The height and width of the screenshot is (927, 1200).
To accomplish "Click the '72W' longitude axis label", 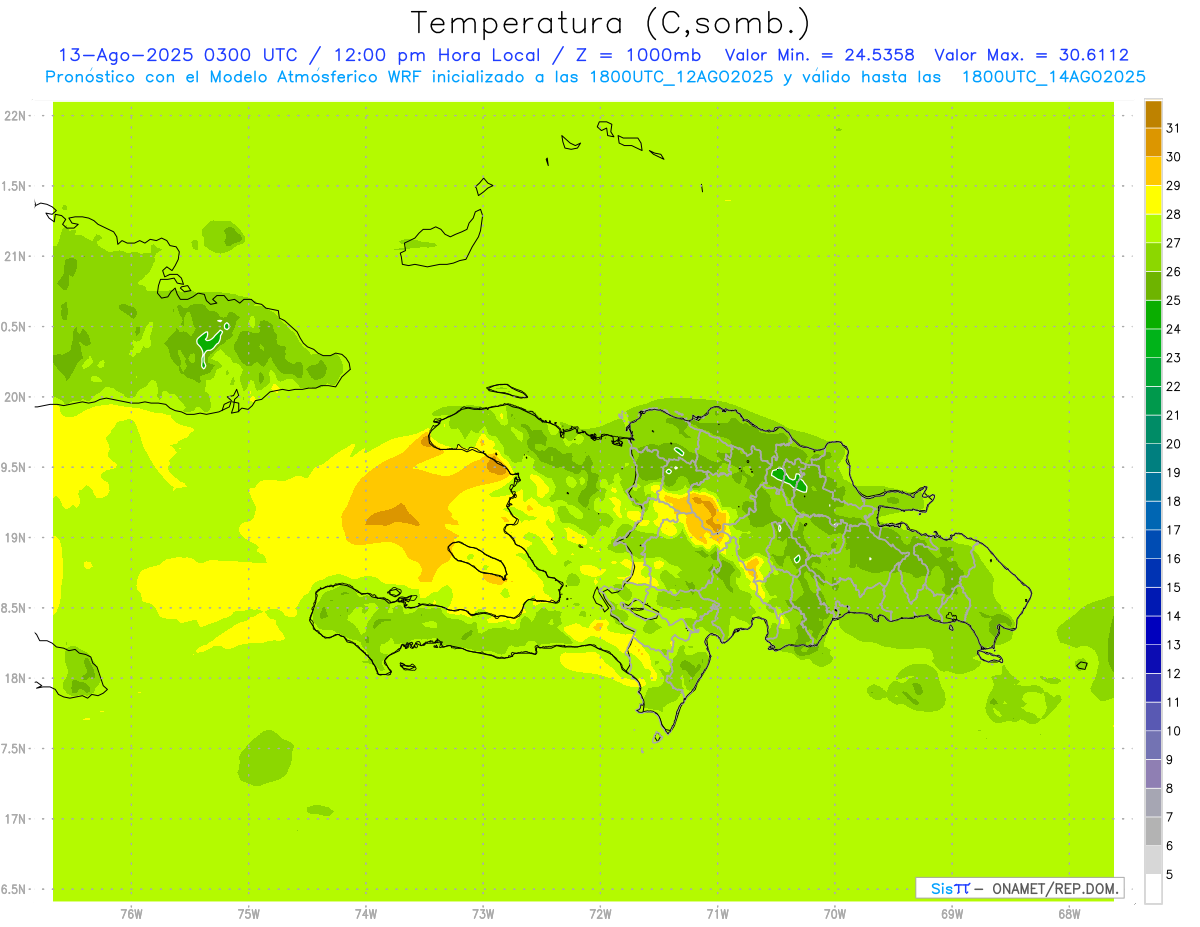I will click(x=601, y=914).
